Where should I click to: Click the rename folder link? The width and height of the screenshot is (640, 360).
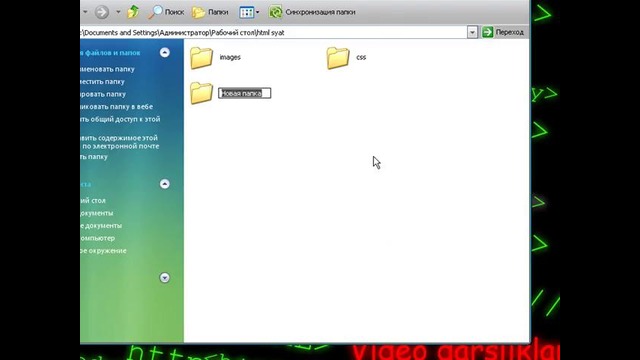pyautogui.click(x=107, y=69)
